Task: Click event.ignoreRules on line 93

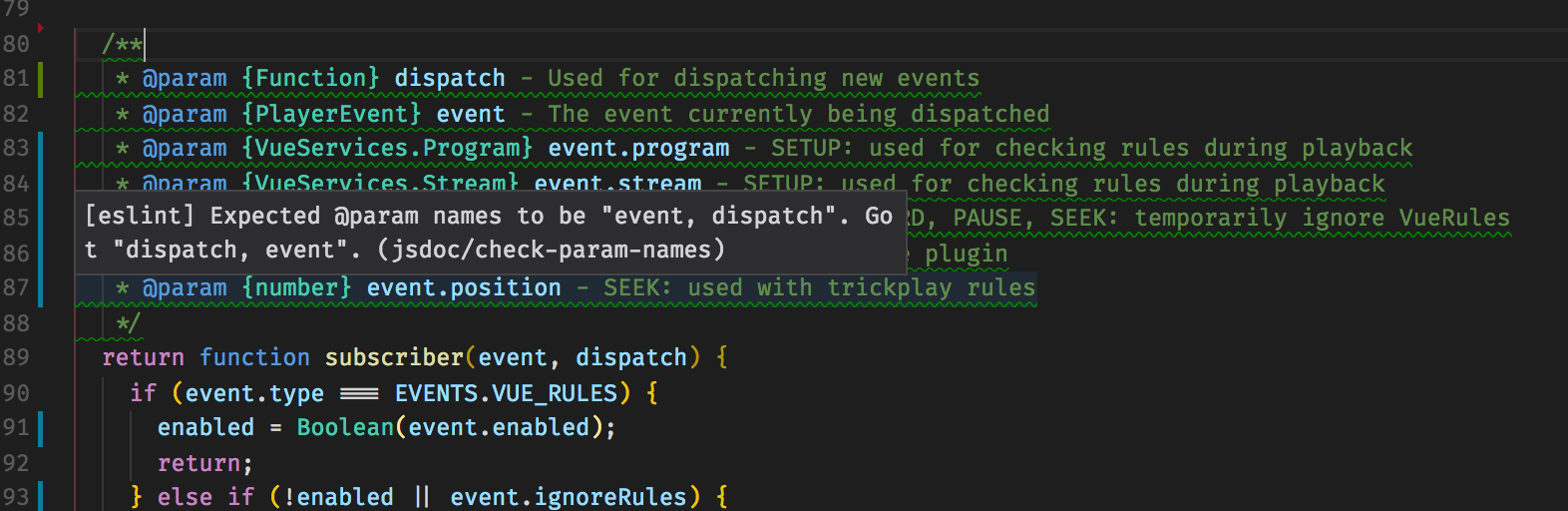Action: pyautogui.click(x=569, y=497)
